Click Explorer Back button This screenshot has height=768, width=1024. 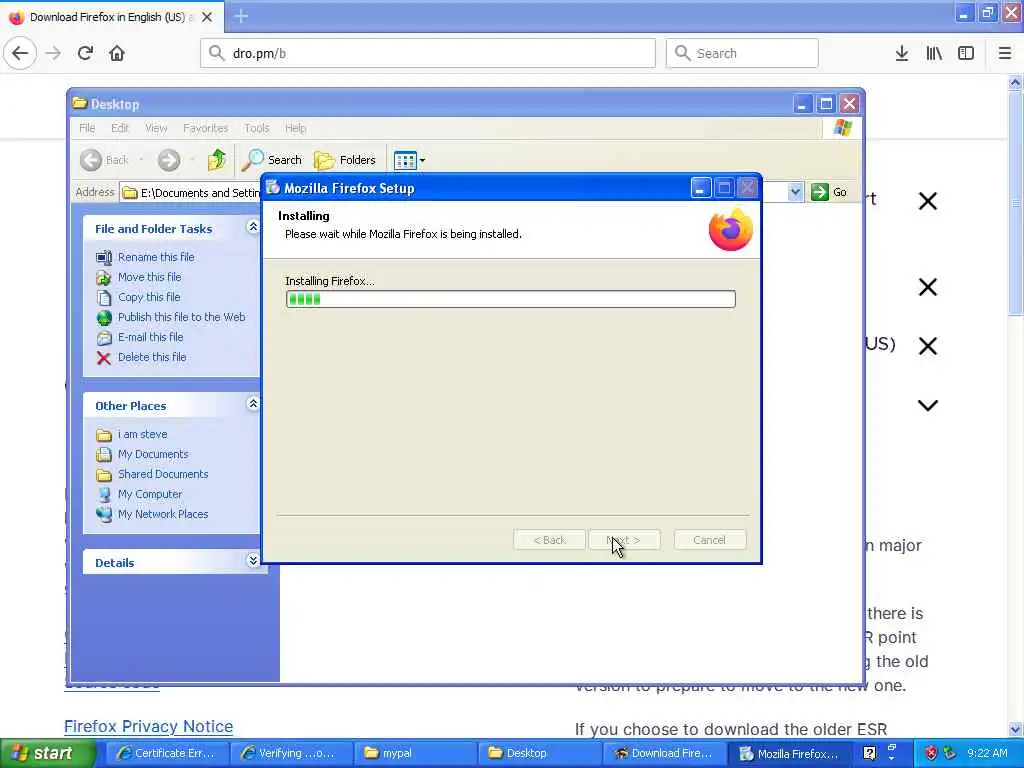coord(104,160)
